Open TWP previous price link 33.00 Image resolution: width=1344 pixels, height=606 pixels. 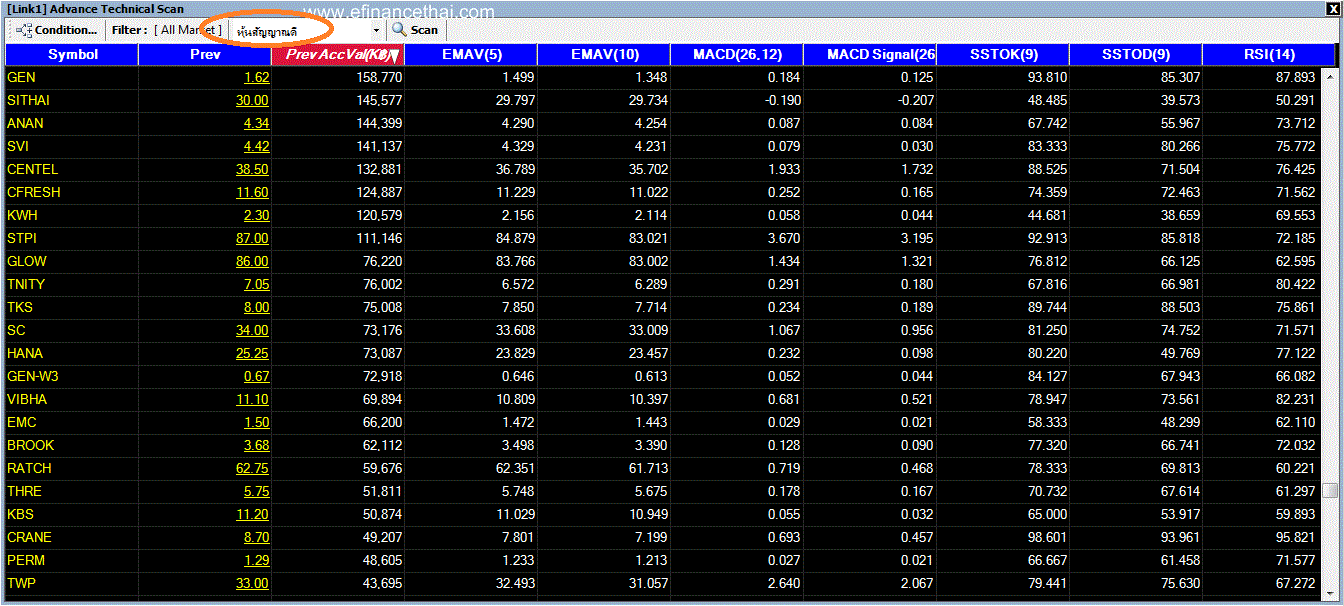252,583
